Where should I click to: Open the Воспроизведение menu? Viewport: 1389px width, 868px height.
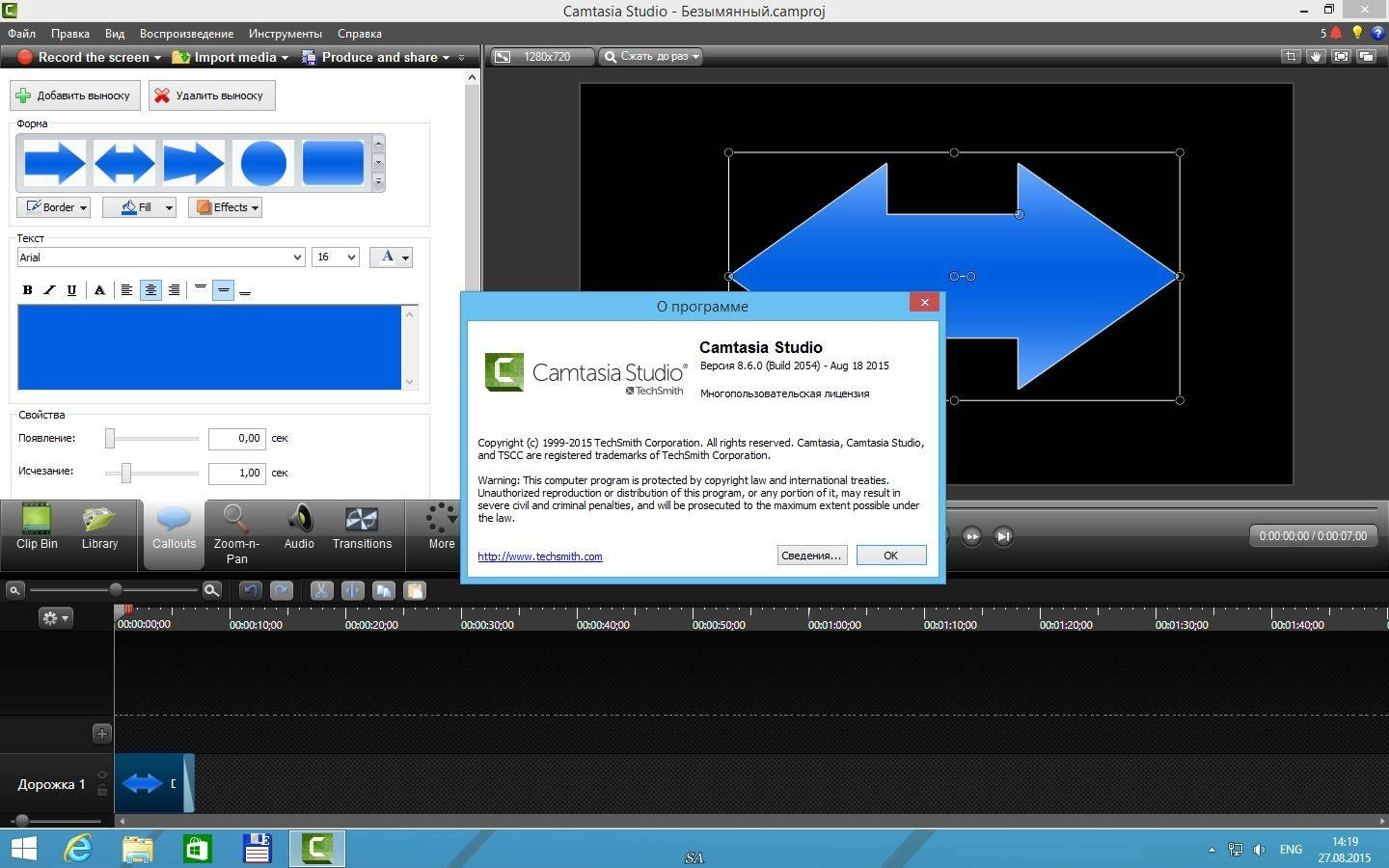(186, 33)
